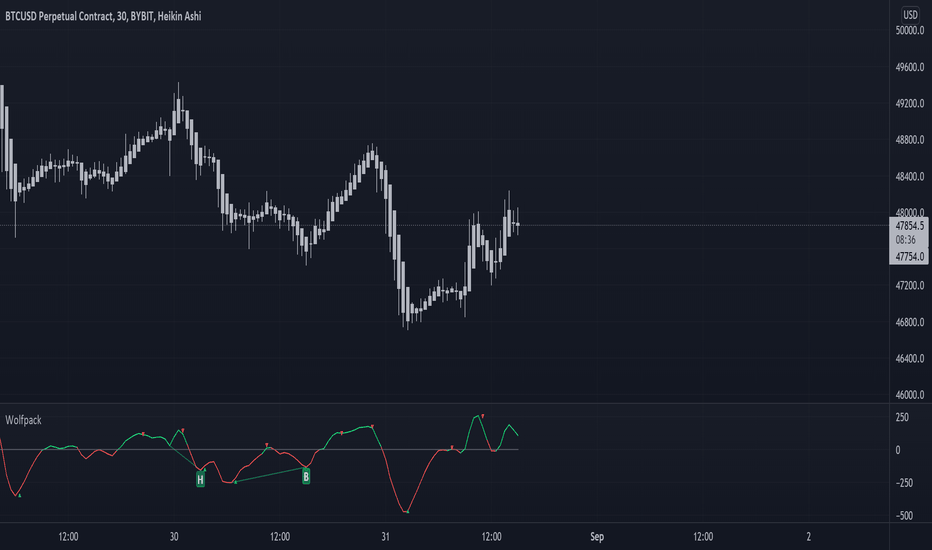Click the 30 date label on time axis

point(174,537)
